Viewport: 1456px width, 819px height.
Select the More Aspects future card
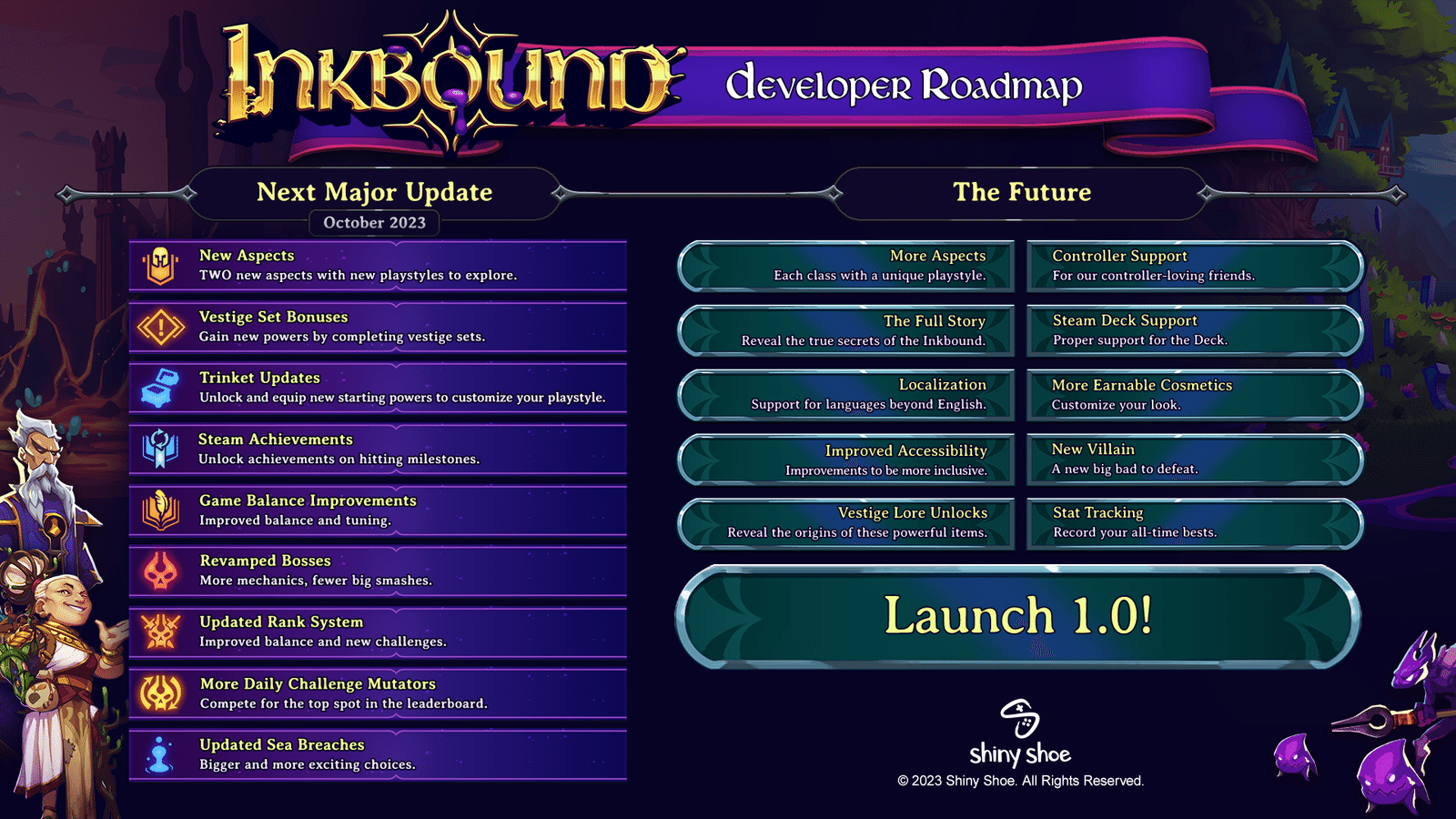tap(846, 266)
